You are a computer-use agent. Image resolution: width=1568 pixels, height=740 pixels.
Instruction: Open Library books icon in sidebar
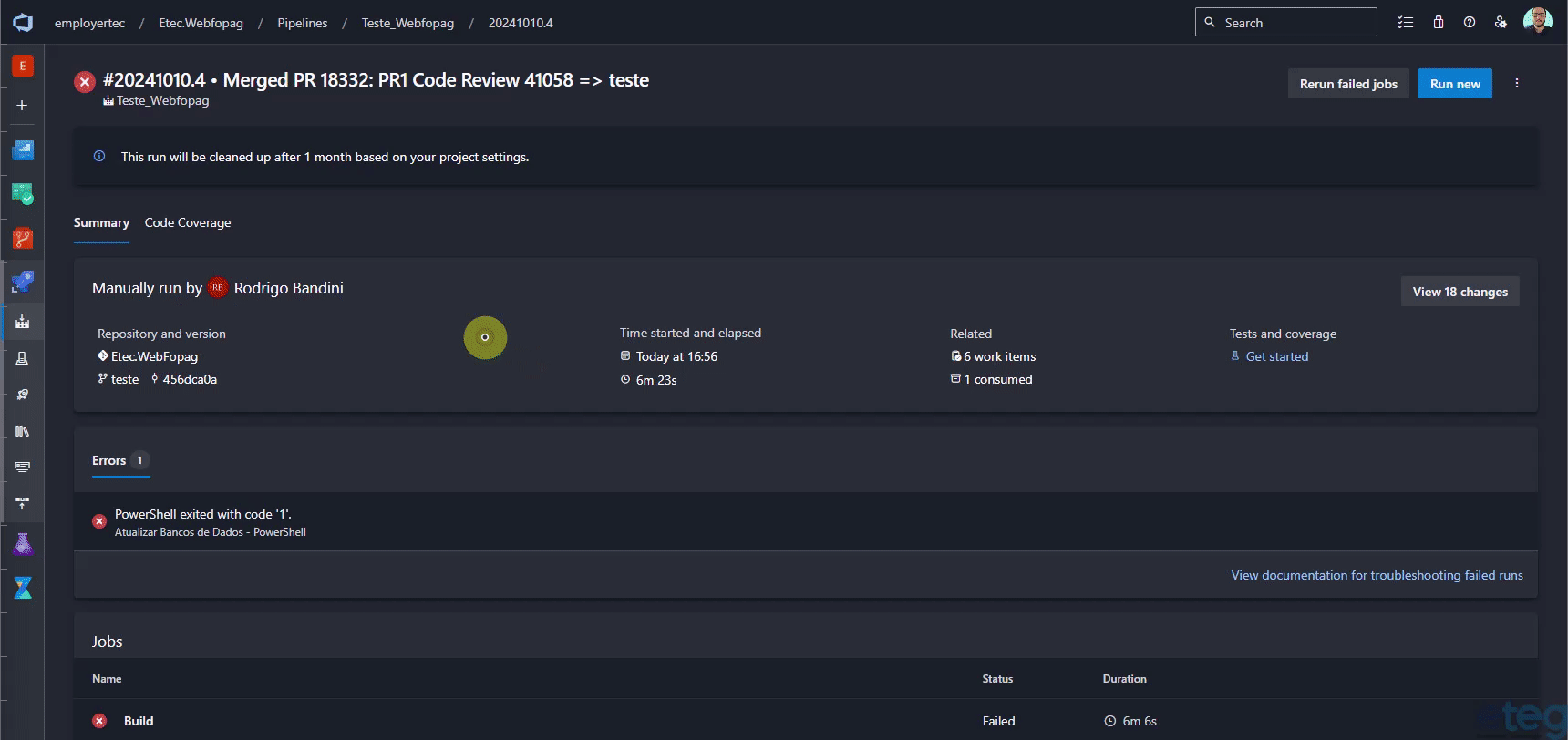[x=23, y=431]
